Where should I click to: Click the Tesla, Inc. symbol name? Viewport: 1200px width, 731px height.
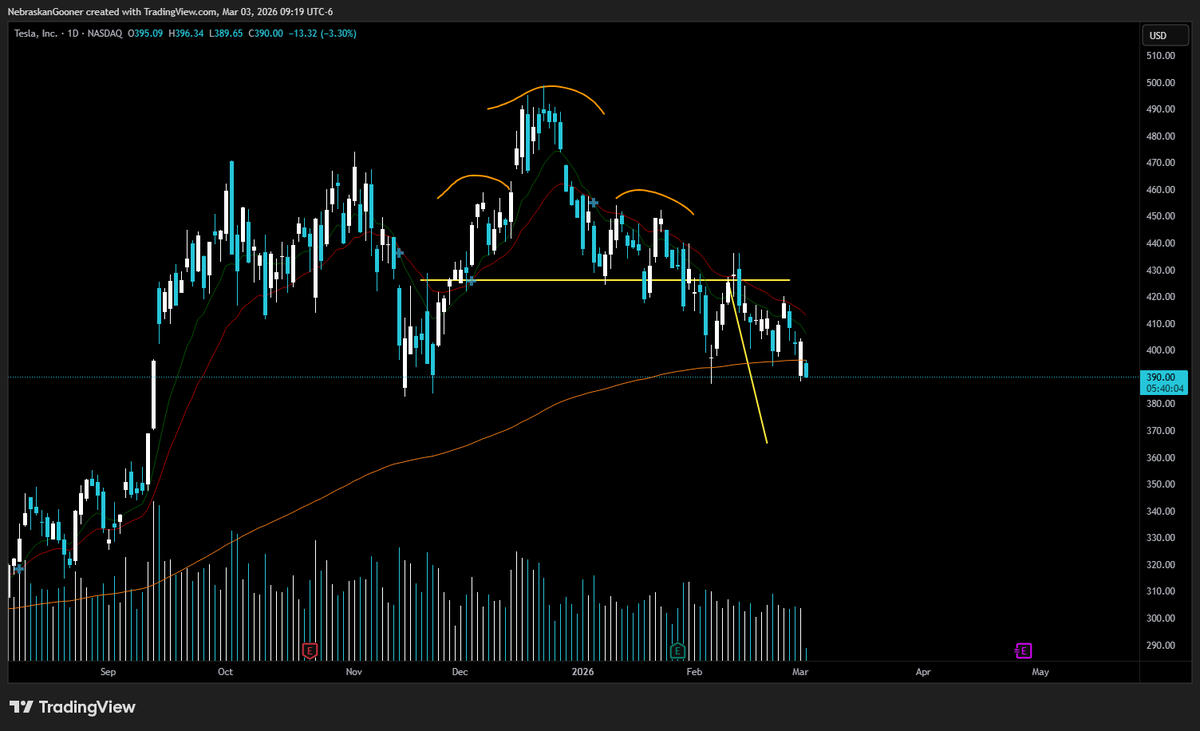[x=38, y=34]
